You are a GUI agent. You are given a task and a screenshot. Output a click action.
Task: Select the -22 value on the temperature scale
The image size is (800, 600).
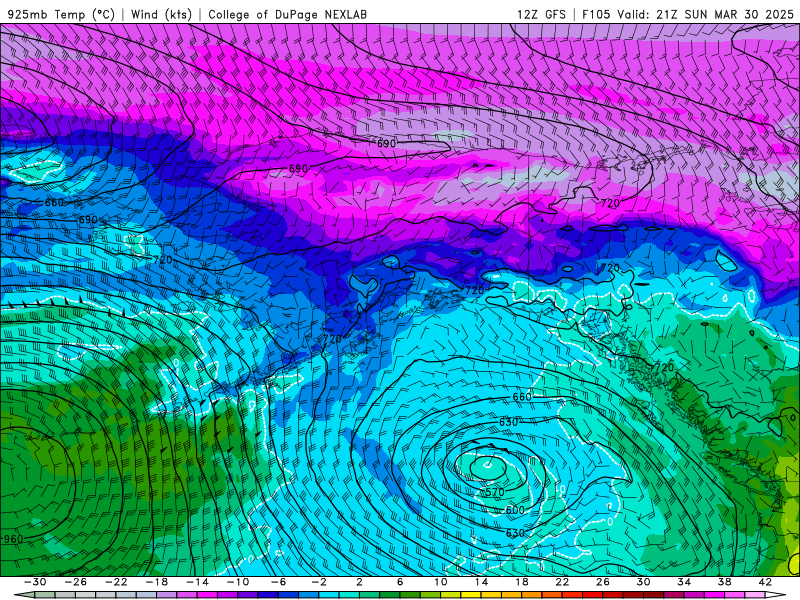(116, 582)
